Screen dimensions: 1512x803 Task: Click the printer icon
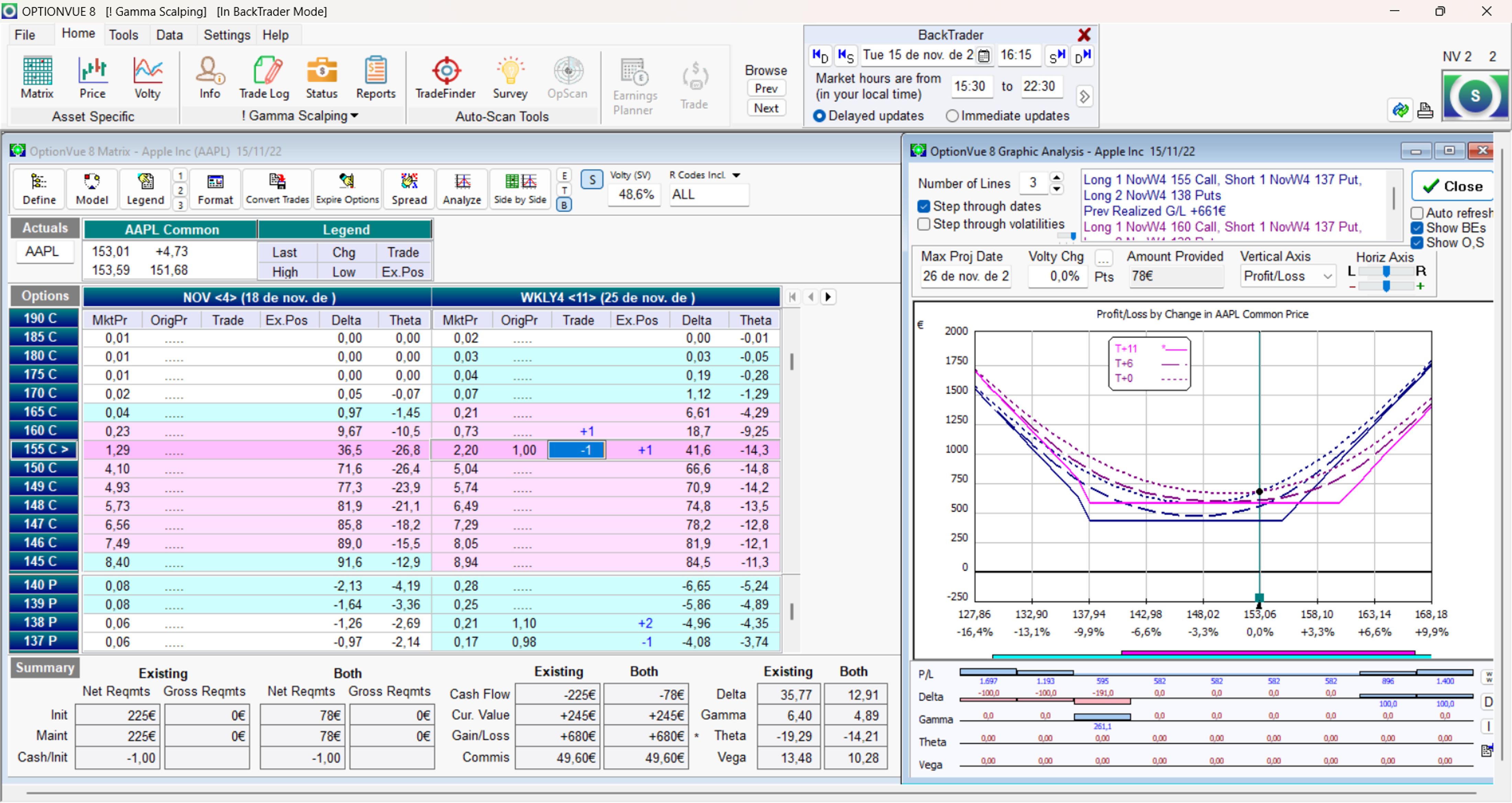(1425, 110)
